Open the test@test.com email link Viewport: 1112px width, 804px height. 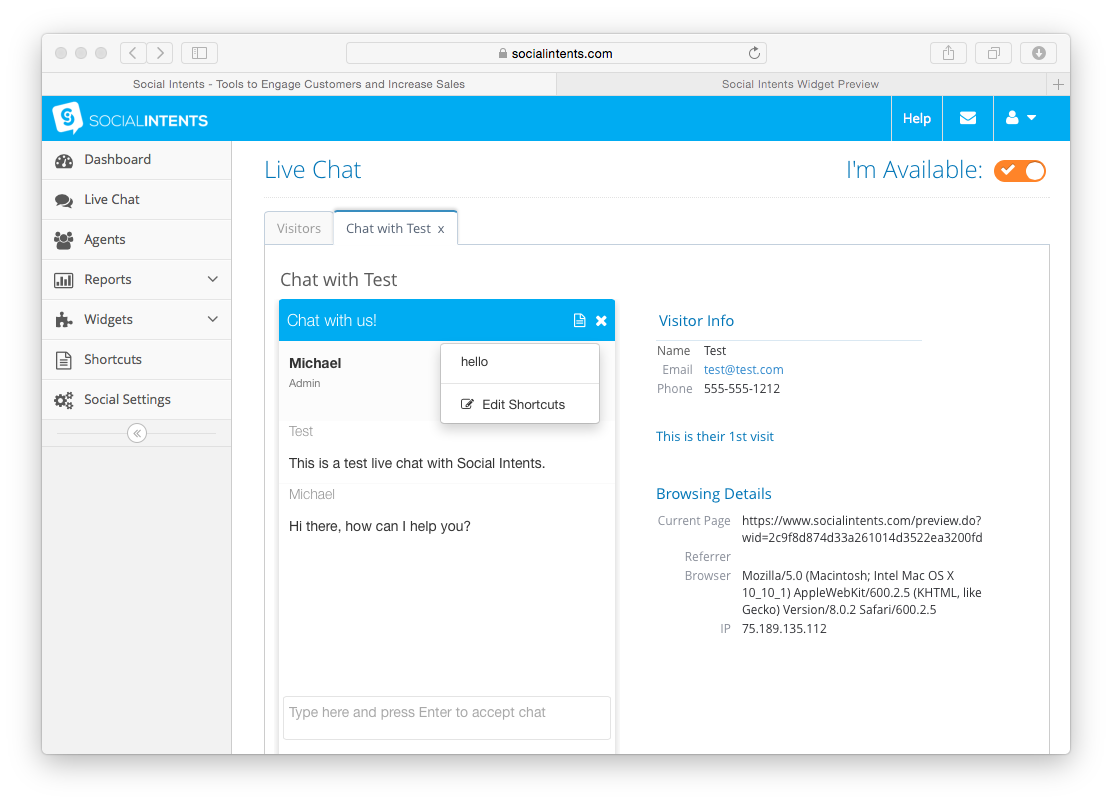(743, 369)
